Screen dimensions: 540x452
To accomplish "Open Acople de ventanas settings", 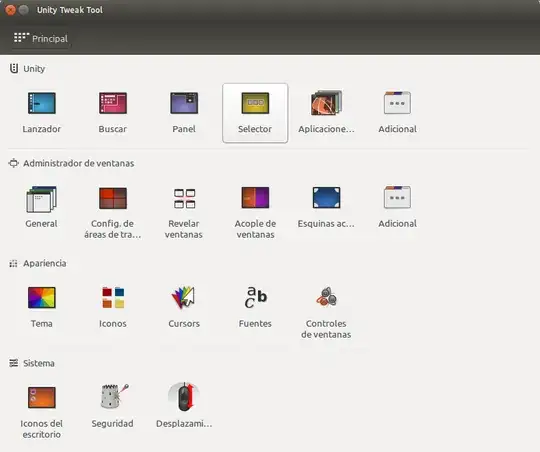I will click(x=255, y=213).
